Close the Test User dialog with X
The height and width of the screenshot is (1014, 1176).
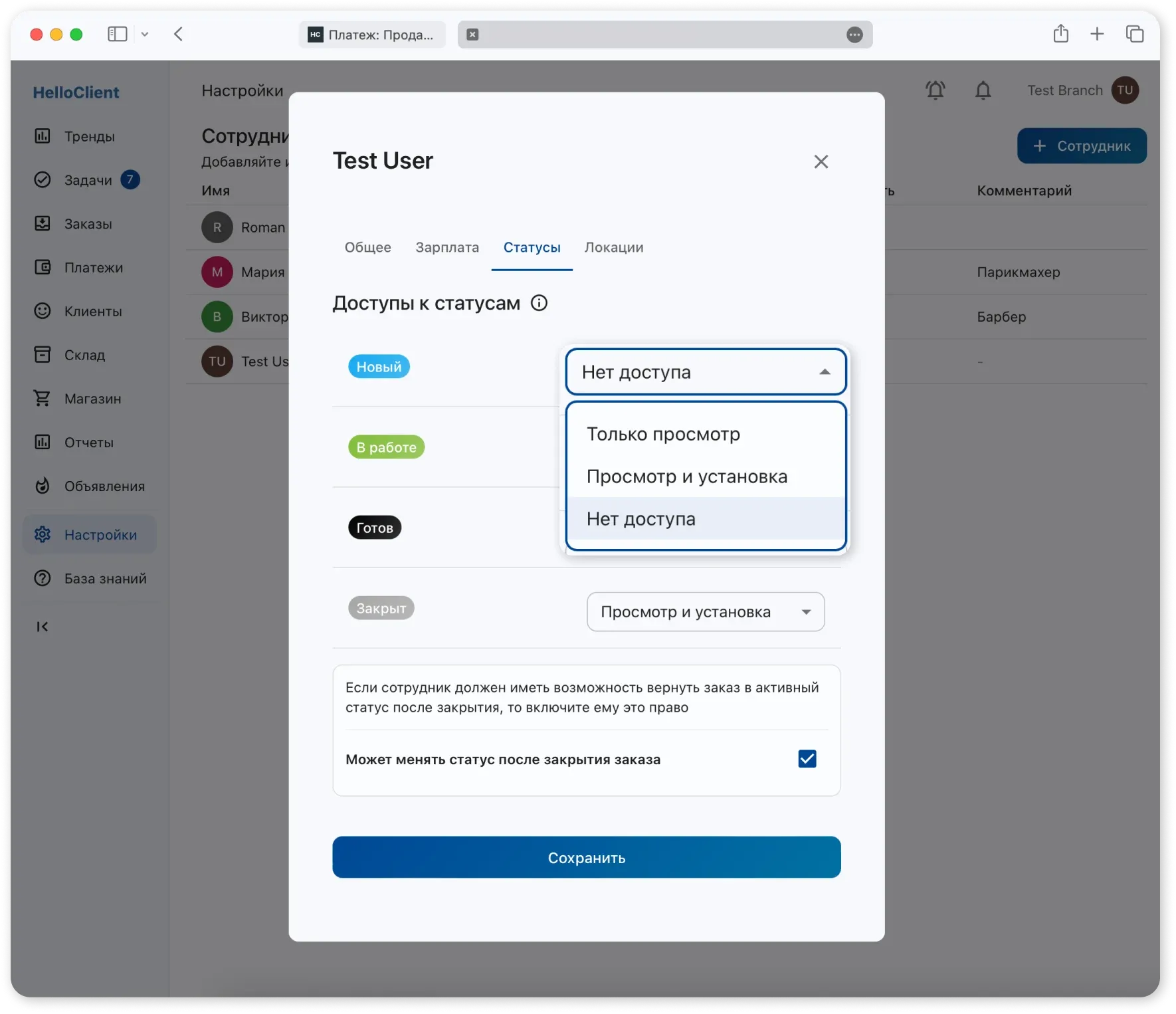821,161
